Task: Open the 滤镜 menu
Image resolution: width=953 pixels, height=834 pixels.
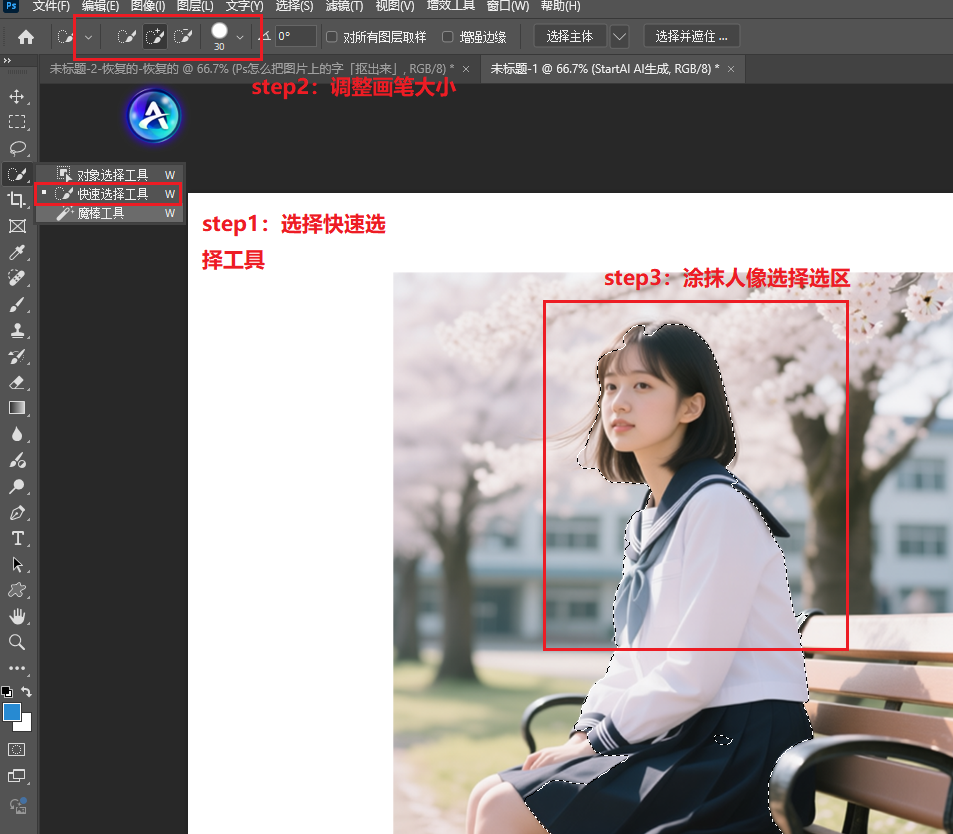Action: (x=345, y=7)
